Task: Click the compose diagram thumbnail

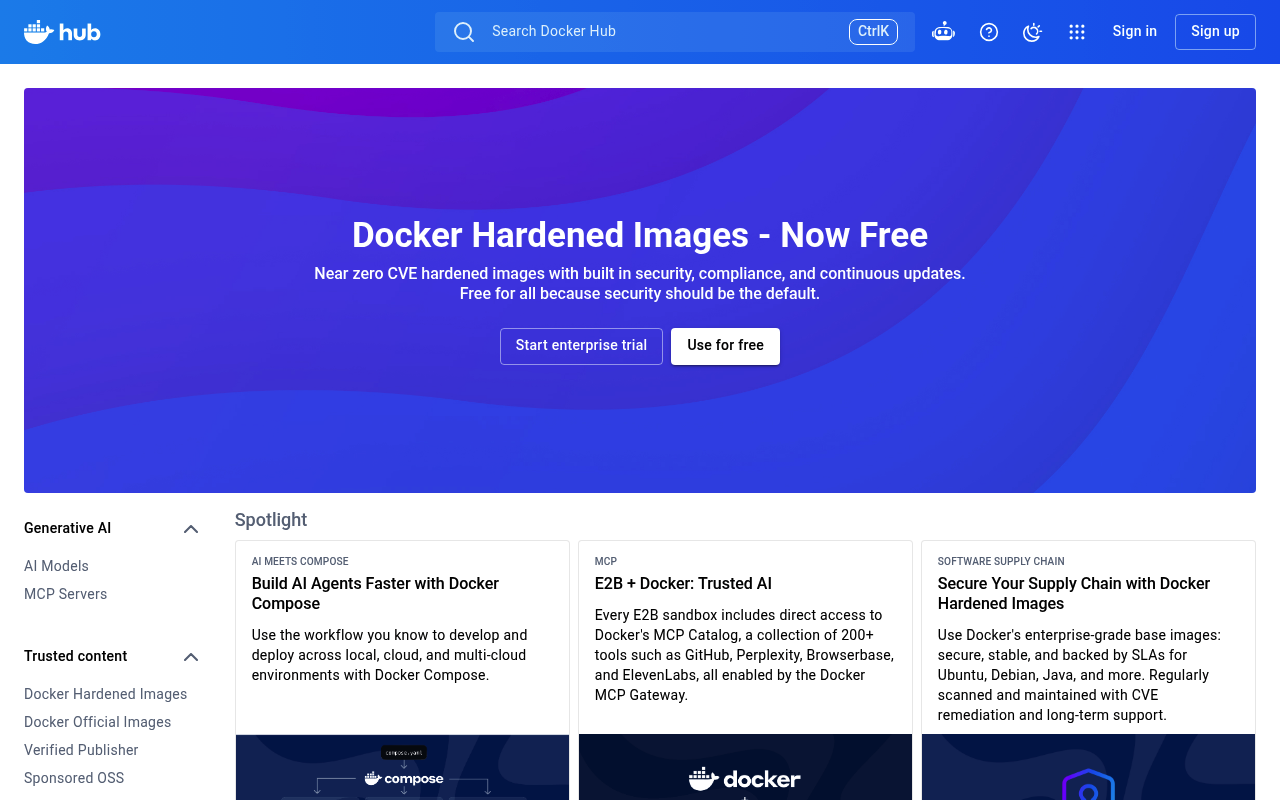Action: pyautogui.click(x=402, y=767)
